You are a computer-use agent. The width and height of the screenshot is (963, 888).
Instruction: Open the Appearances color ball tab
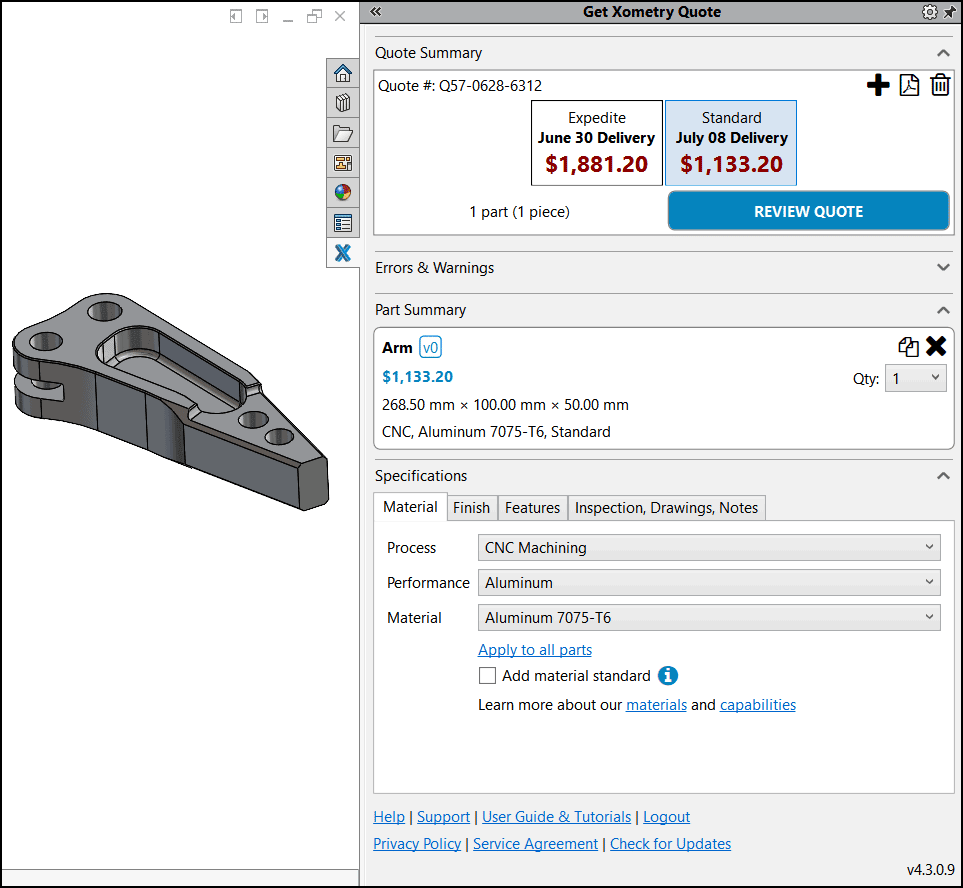343,193
